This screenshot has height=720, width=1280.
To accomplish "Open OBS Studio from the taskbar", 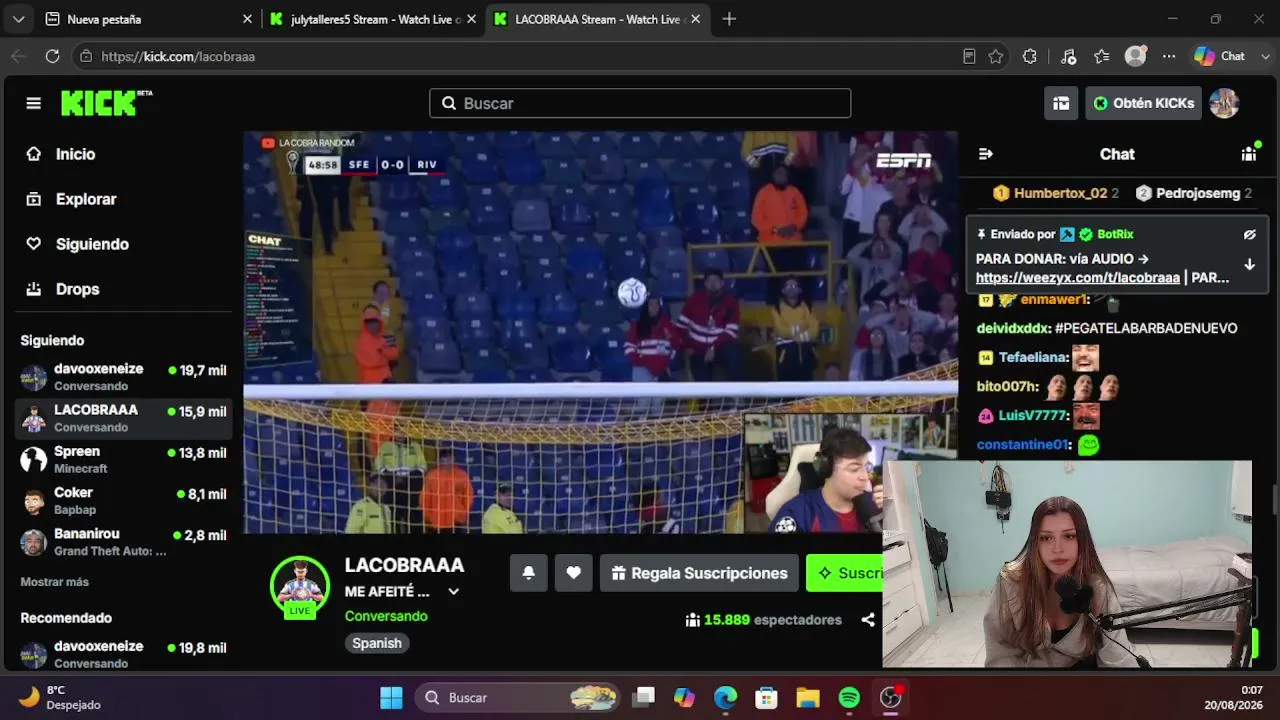I will tap(890, 697).
